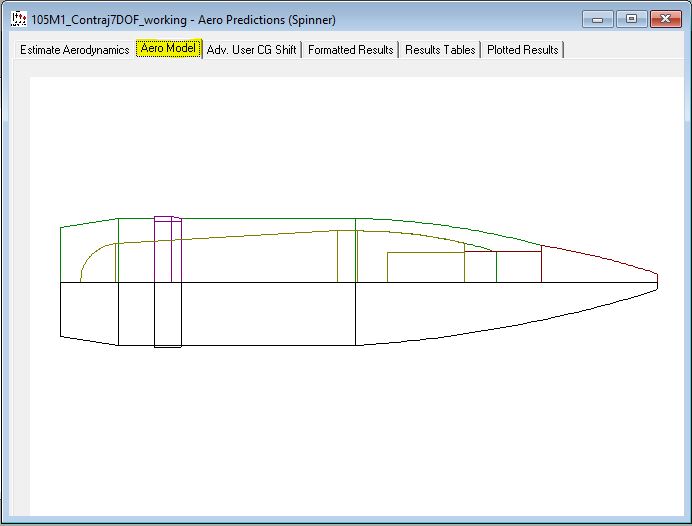Switch to the Estimate Aerodynamics tab

(x=74, y=50)
